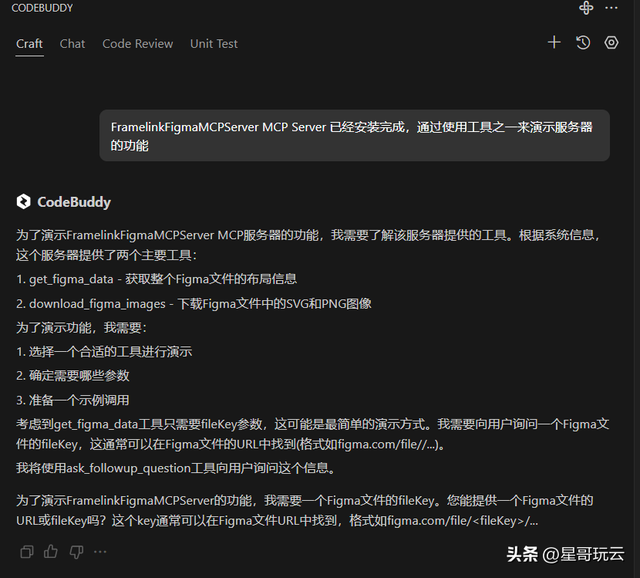640x578 pixels.
Task: Click the download_figma_images list item
Action: click(x=194, y=304)
